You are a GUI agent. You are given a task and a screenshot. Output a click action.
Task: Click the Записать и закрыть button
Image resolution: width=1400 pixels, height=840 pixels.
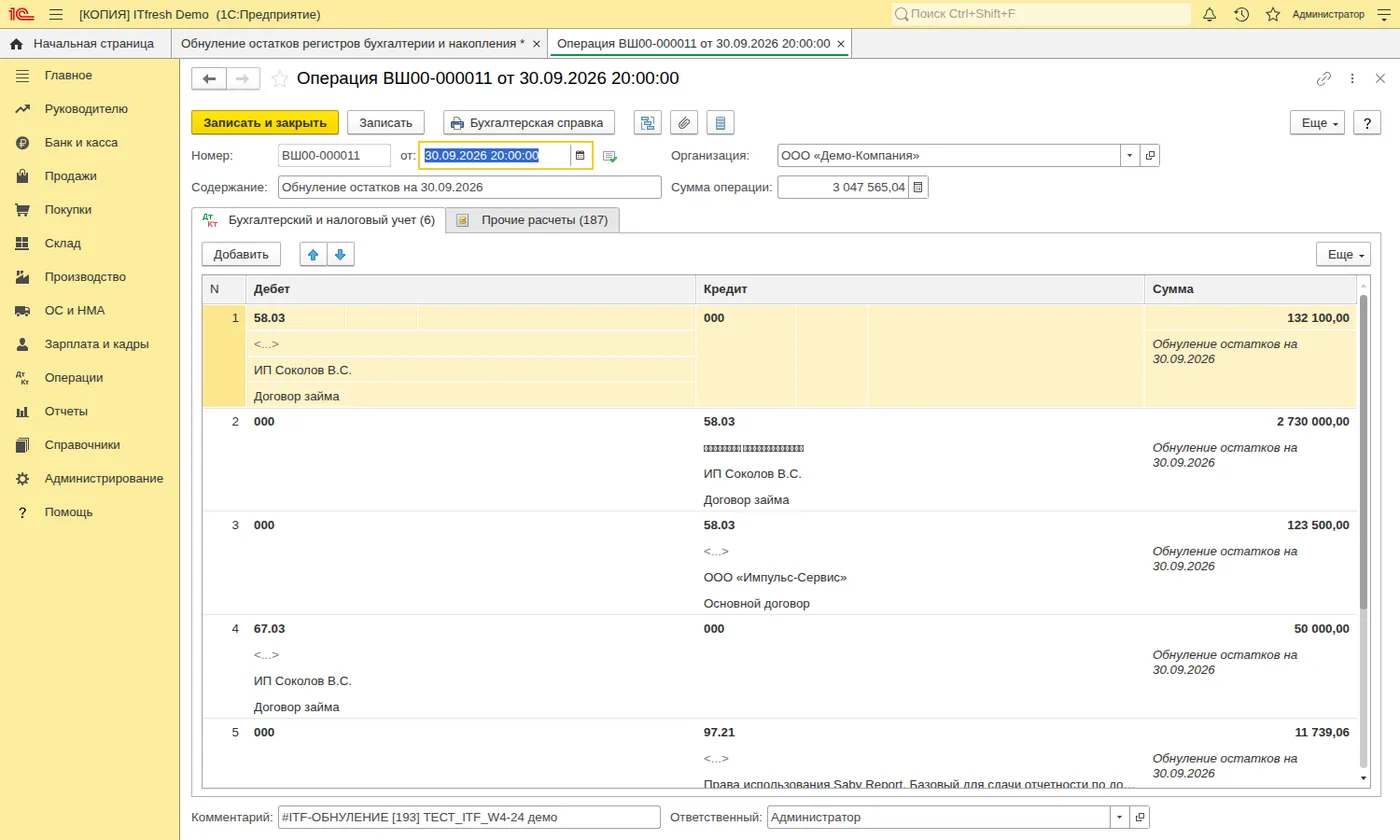(265, 122)
